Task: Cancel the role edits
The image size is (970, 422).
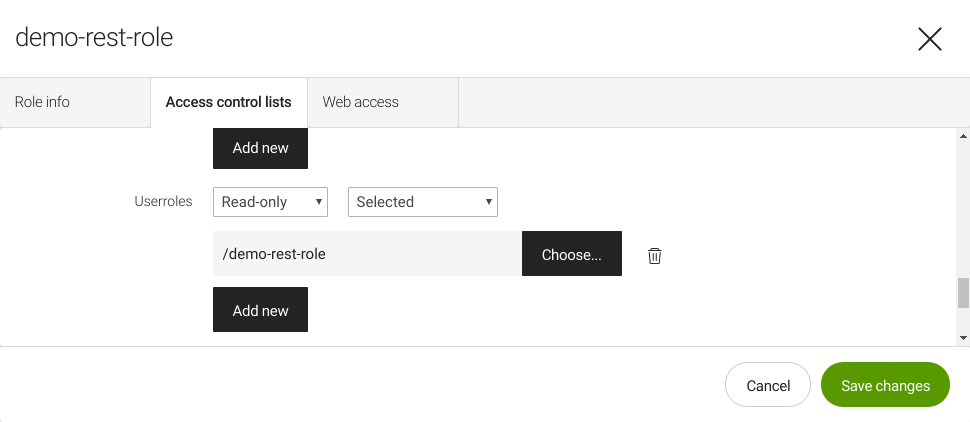Action: [x=768, y=385]
